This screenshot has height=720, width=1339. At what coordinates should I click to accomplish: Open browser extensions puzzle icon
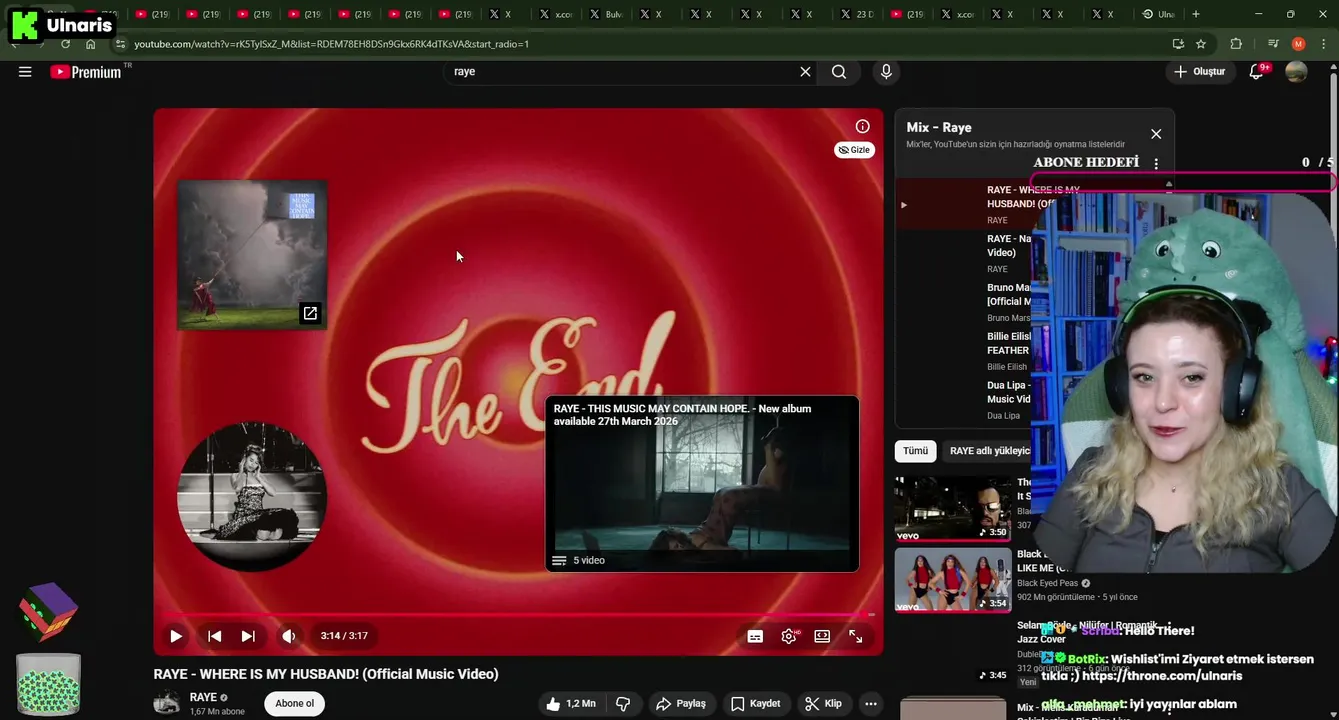coord(1236,44)
